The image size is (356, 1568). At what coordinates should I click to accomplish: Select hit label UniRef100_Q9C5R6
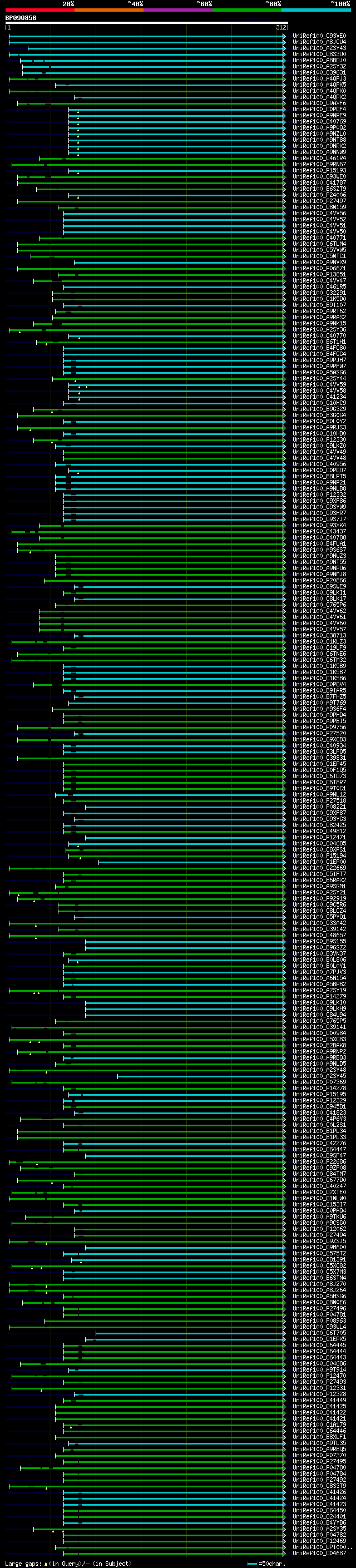click(319, 904)
